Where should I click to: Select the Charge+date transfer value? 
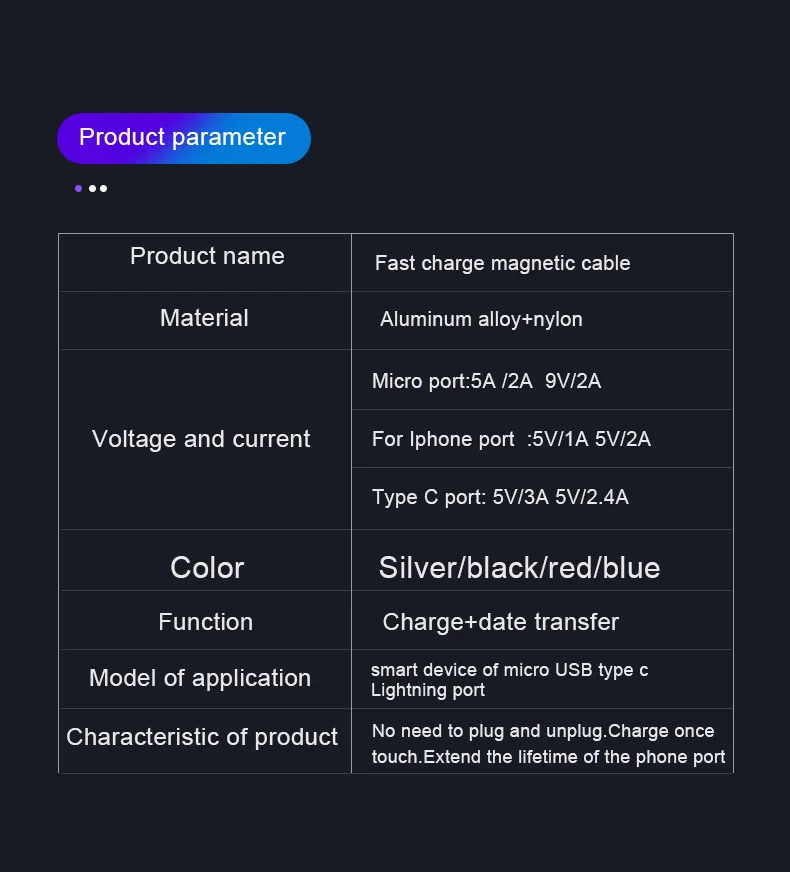click(500, 622)
